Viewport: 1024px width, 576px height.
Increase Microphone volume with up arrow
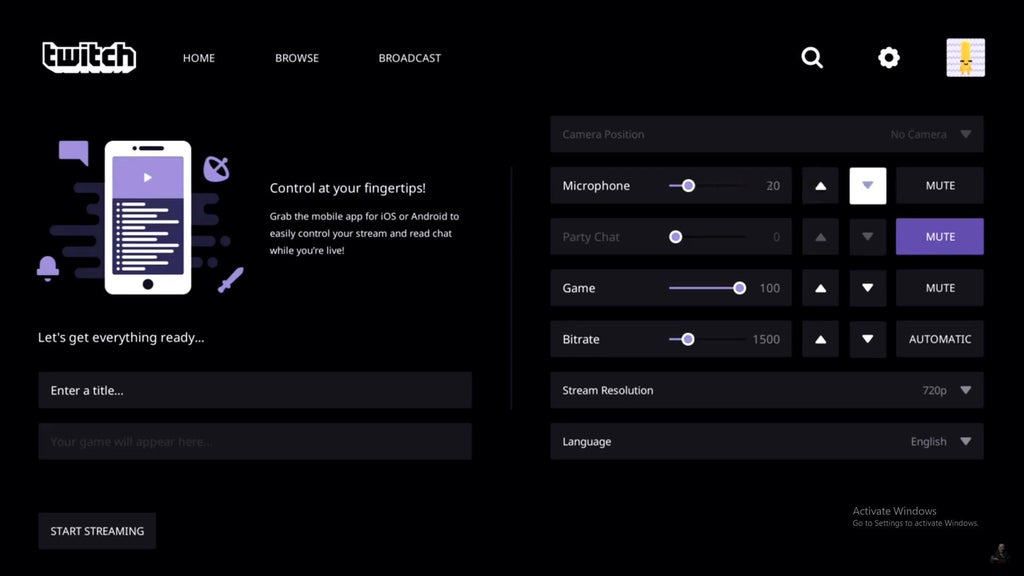tap(820, 186)
